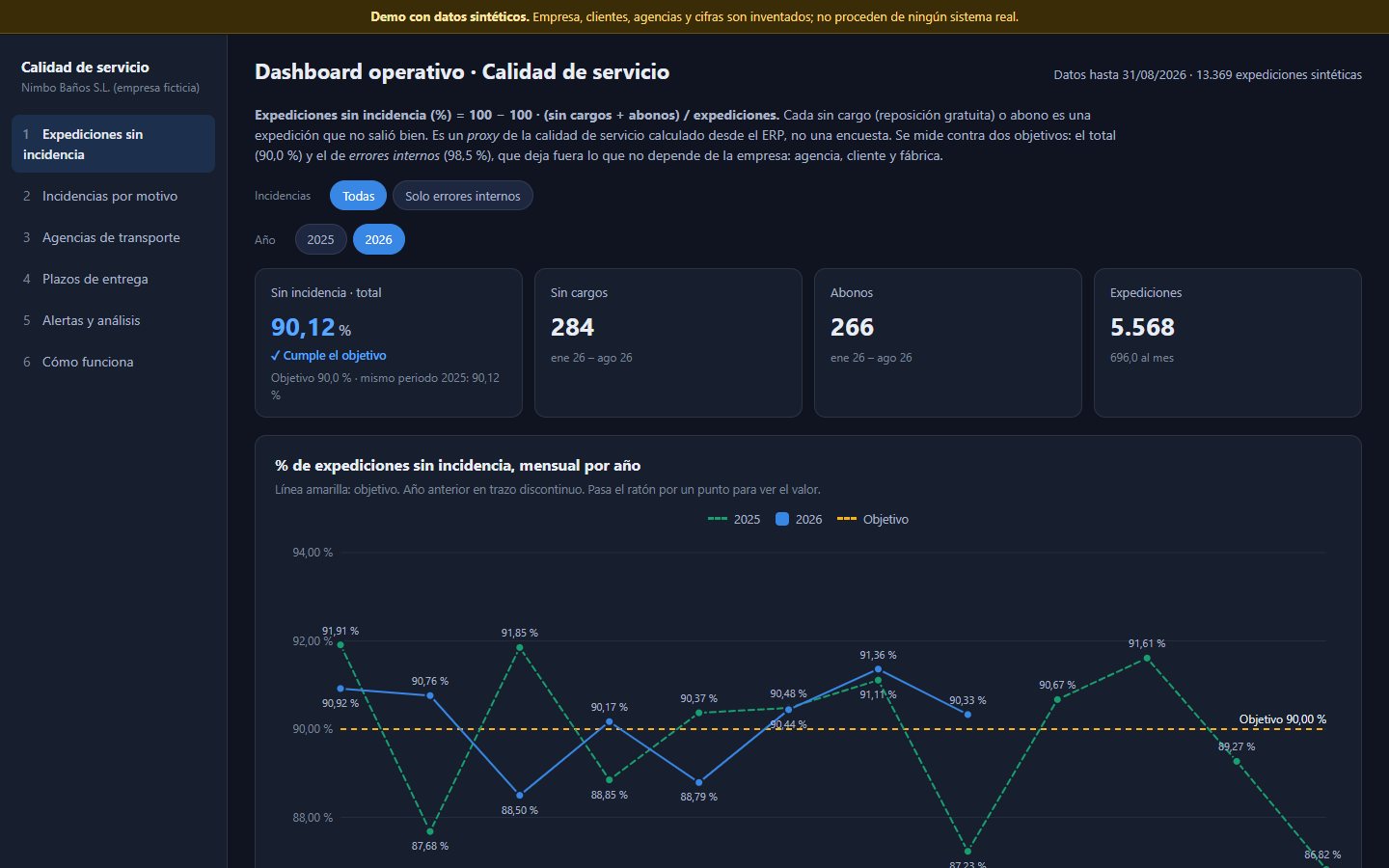Toggle the 2025 series in chart legend

[x=734, y=519]
